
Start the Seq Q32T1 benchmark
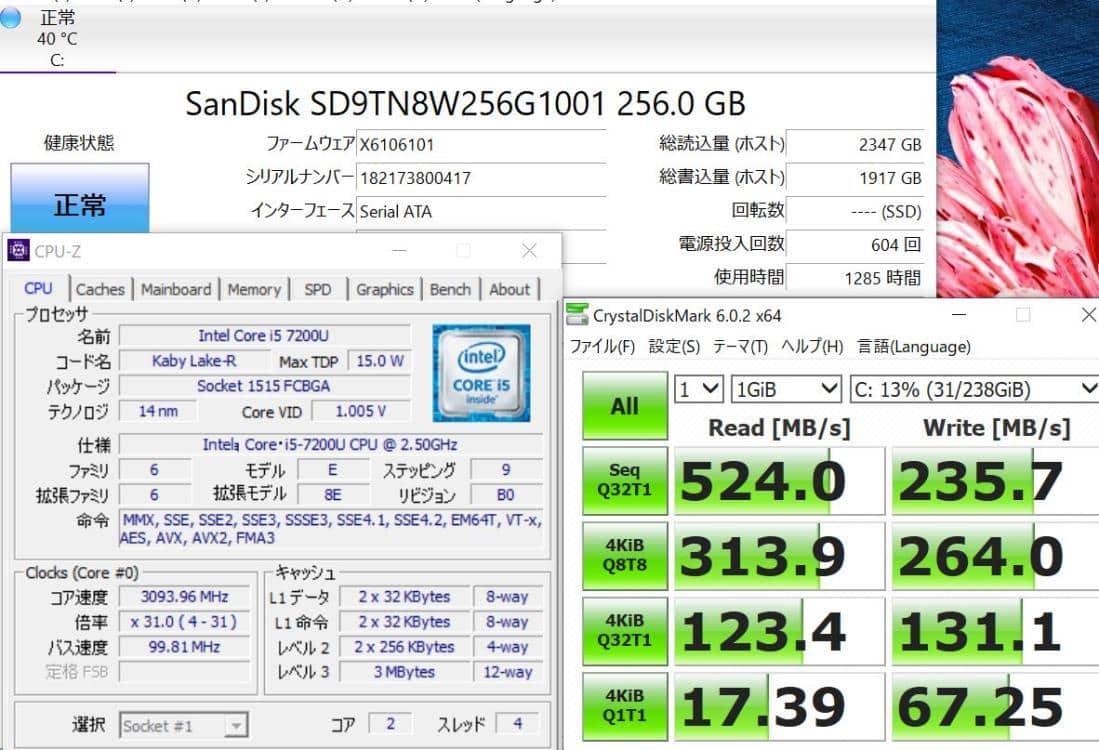click(x=624, y=480)
